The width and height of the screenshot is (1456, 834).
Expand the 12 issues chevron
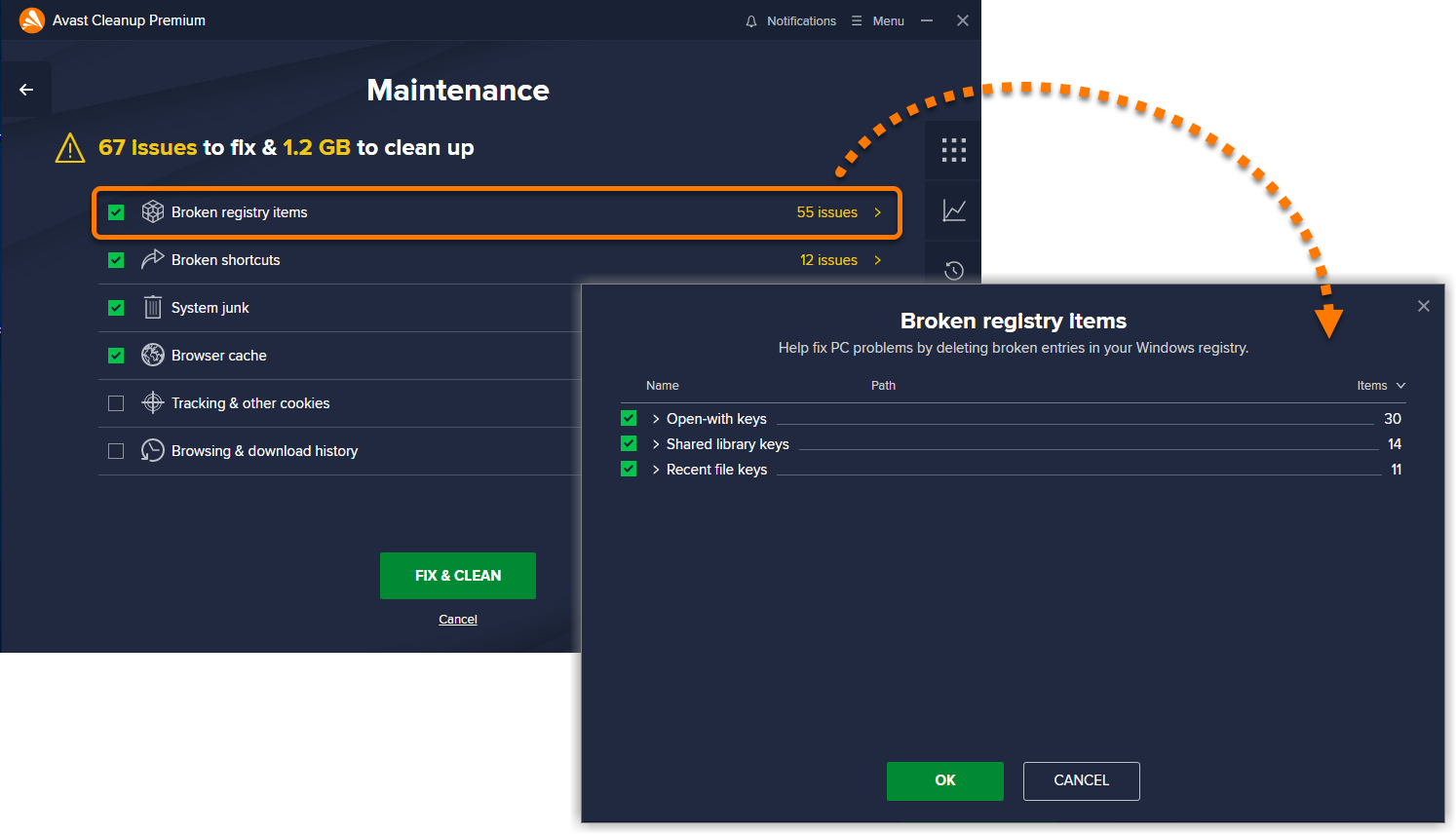click(x=878, y=260)
